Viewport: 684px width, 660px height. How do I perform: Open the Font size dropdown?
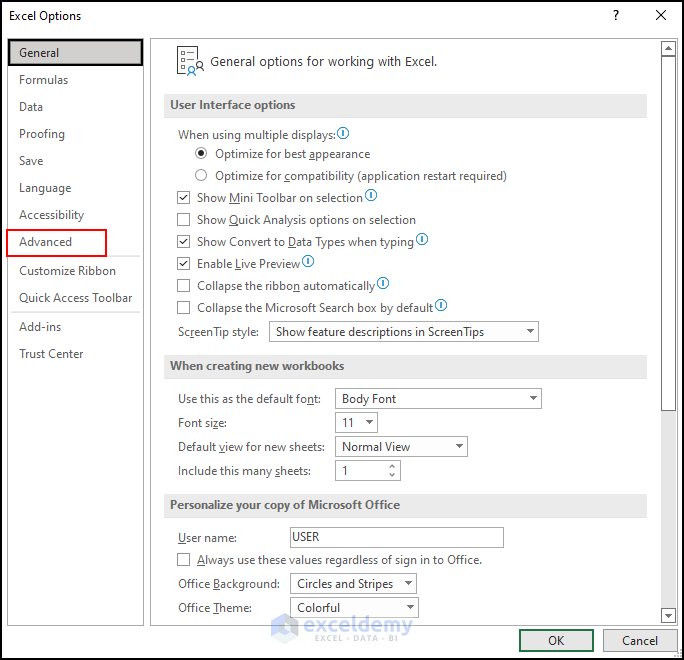tap(356, 422)
